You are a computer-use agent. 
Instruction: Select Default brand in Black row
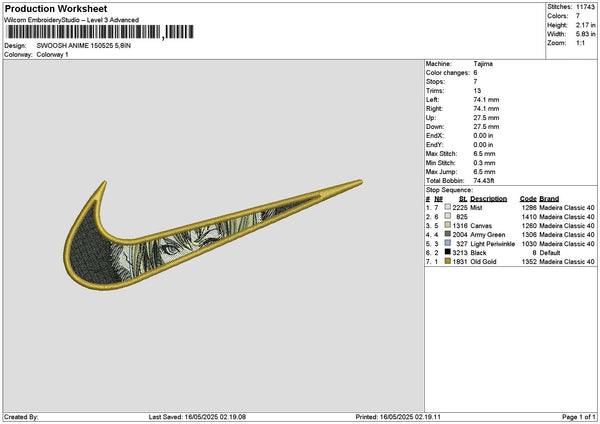(x=550, y=253)
